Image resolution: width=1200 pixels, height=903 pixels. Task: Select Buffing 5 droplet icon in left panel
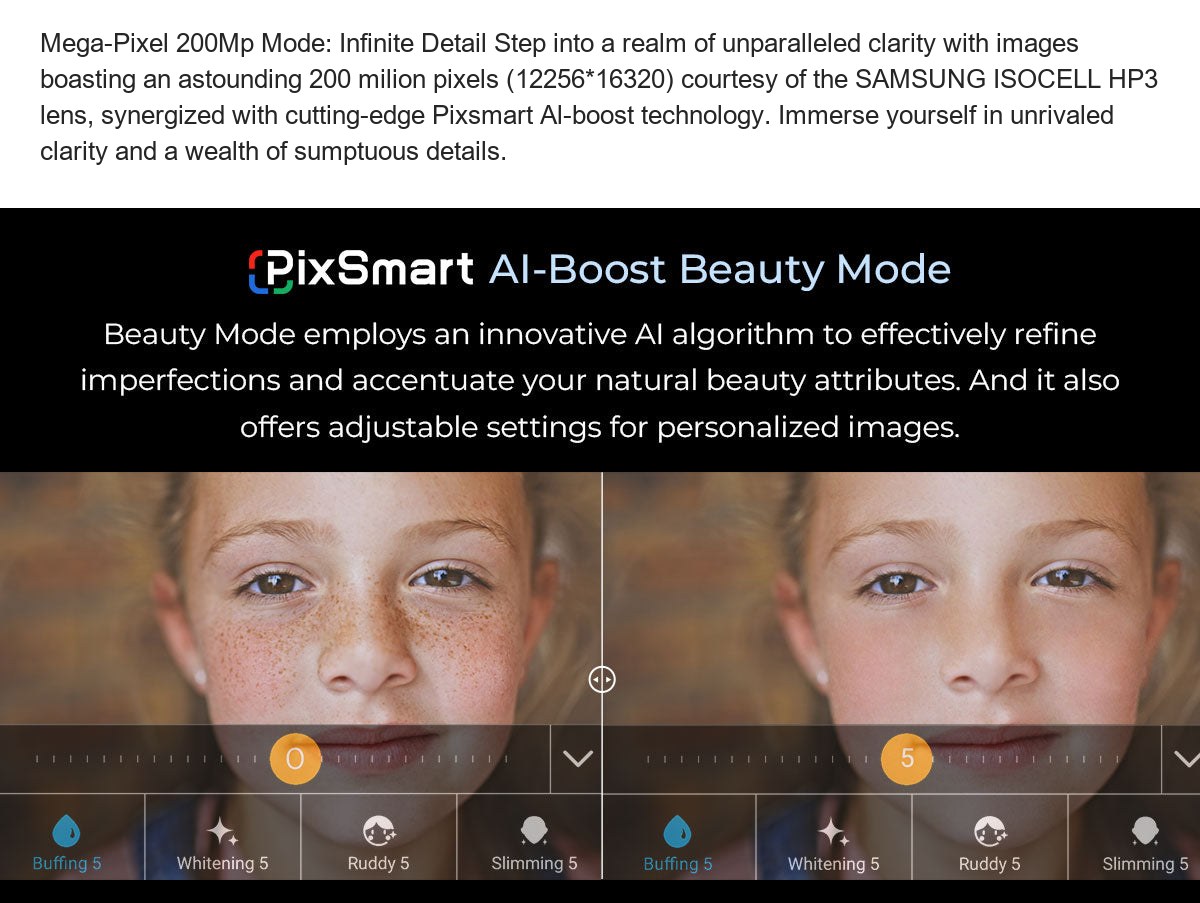pos(66,830)
